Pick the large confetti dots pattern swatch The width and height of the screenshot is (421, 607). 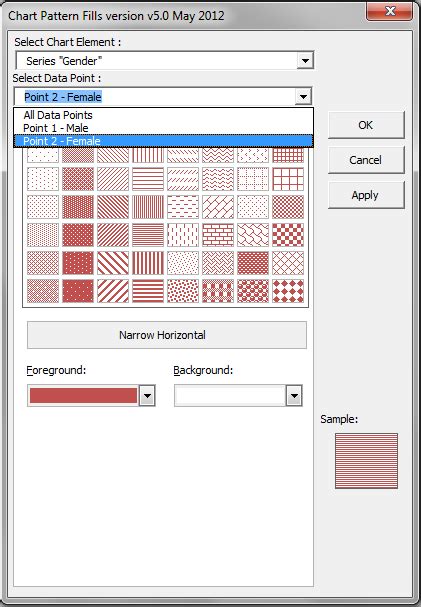click(183, 291)
